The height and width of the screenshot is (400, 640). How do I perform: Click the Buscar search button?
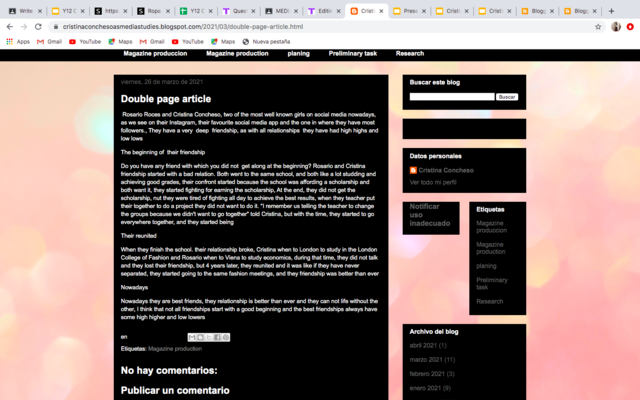[507, 97]
